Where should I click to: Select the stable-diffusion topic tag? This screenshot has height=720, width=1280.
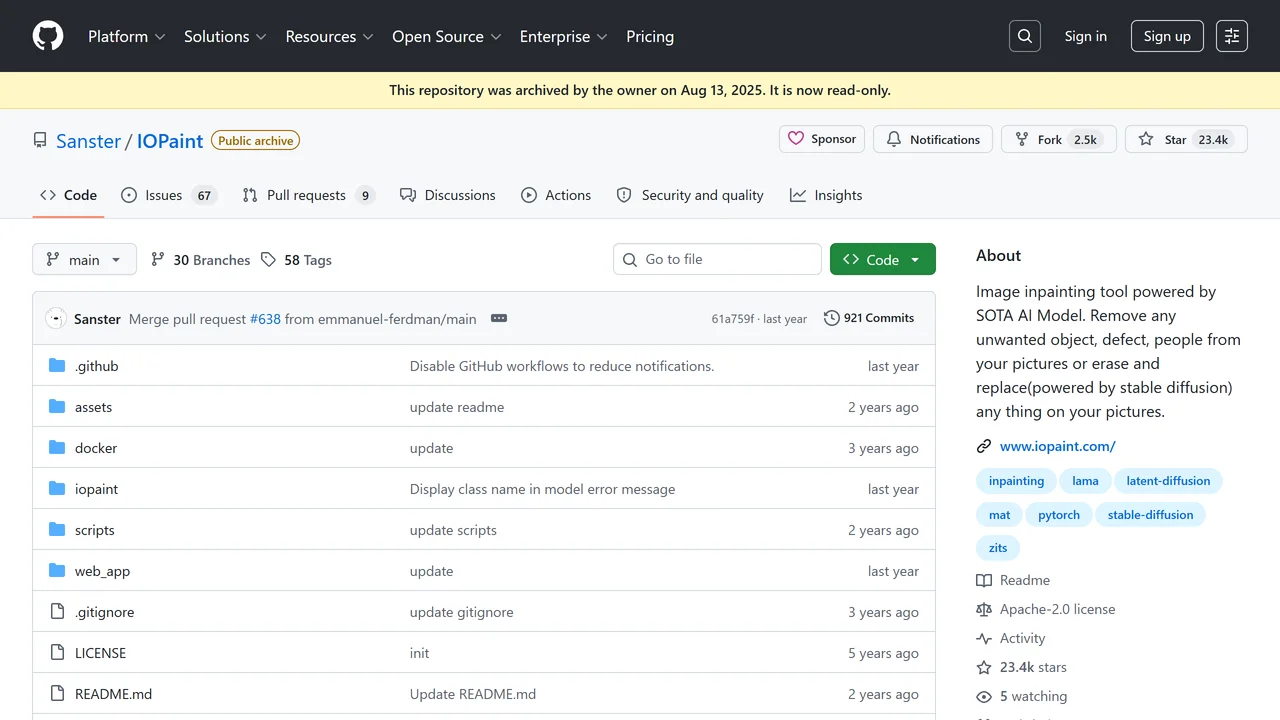(1150, 515)
